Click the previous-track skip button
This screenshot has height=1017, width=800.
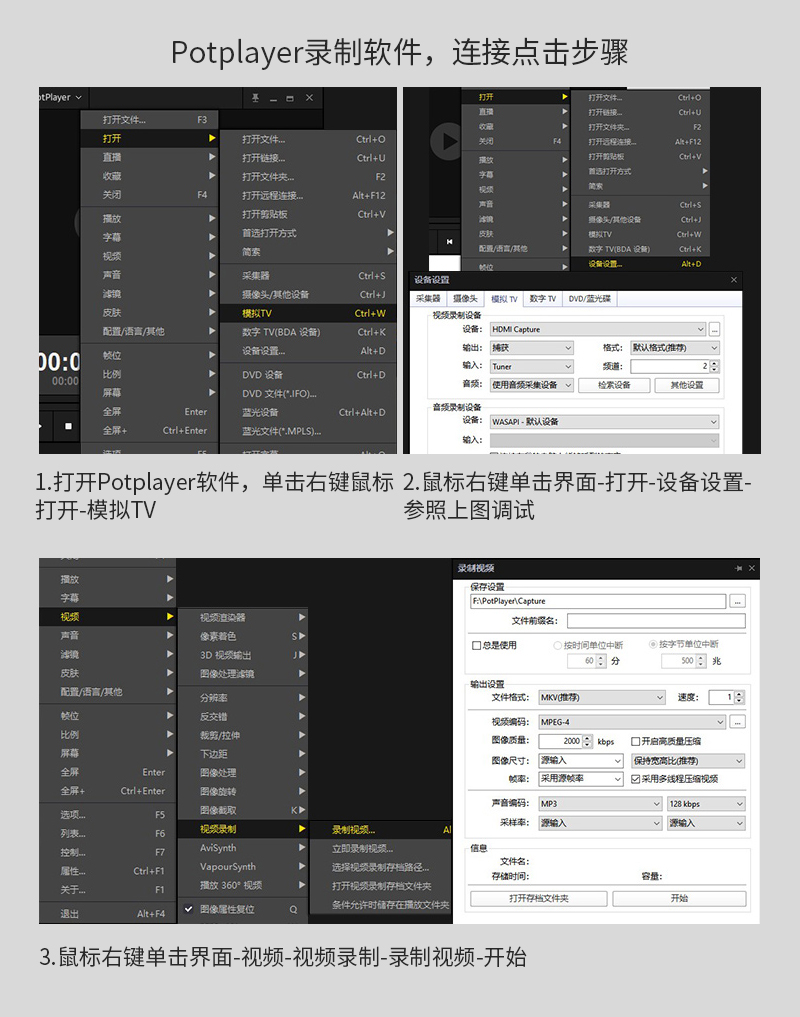pos(449,241)
